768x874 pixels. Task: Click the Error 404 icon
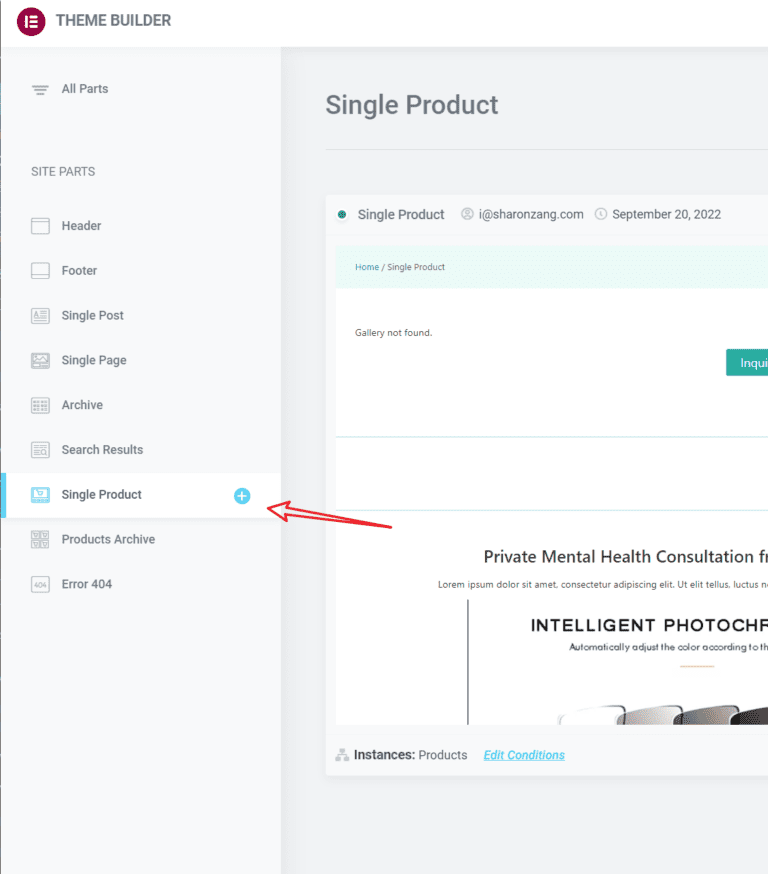[40, 584]
